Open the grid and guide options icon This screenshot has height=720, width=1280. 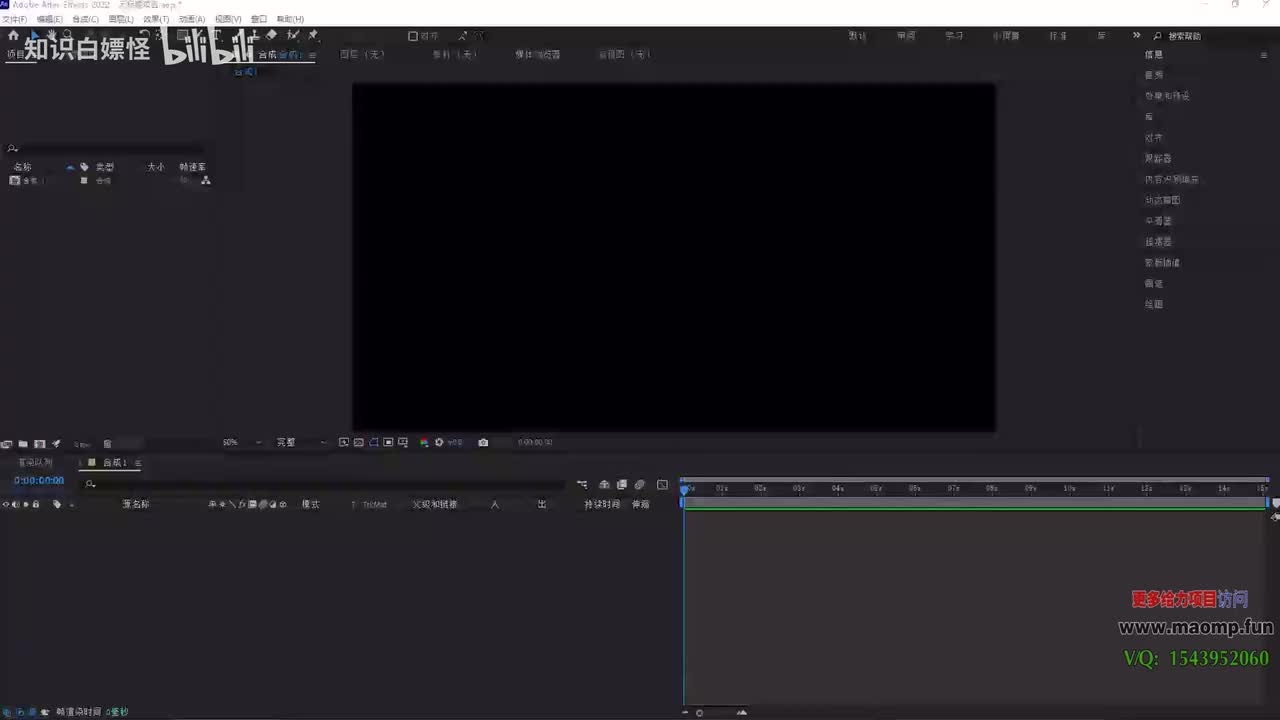pyautogui.click(x=403, y=442)
